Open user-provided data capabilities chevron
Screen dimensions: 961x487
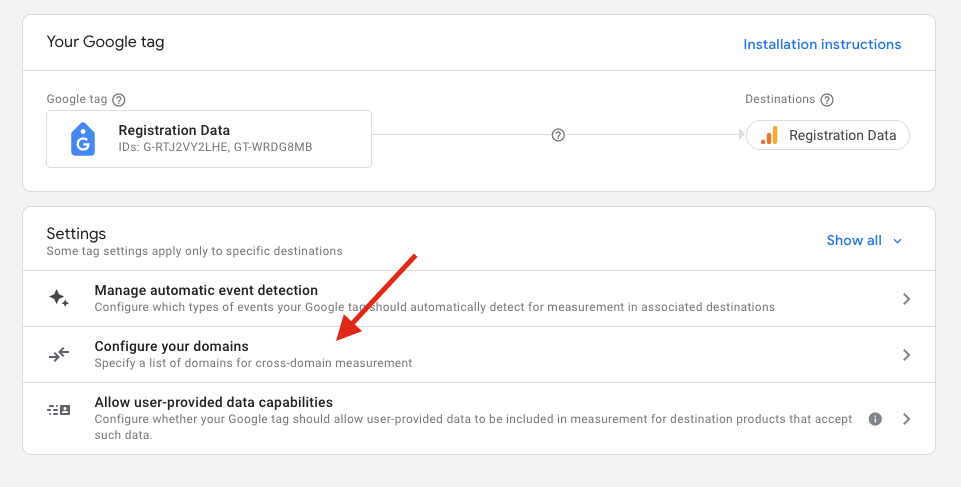point(906,419)
